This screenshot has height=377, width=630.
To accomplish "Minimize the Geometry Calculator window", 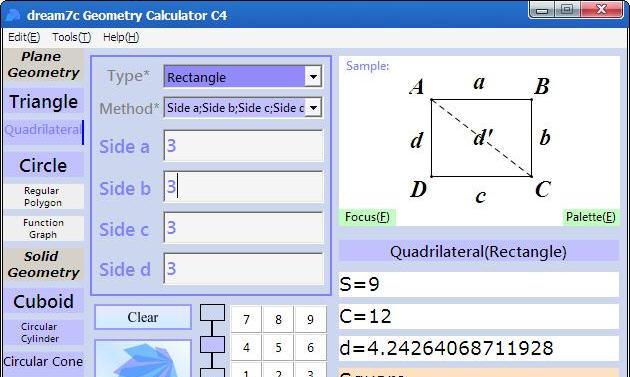I will tap(542, 10).
